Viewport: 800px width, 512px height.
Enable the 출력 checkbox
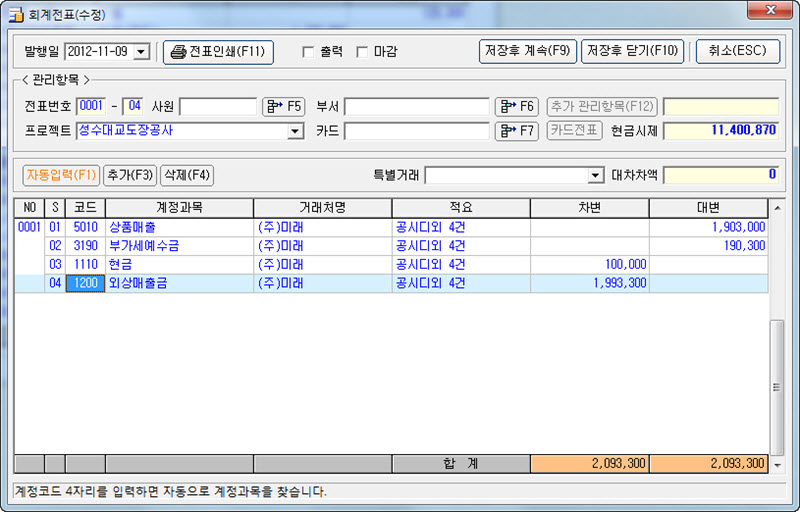pyautogui.click(x=308, y=52)
